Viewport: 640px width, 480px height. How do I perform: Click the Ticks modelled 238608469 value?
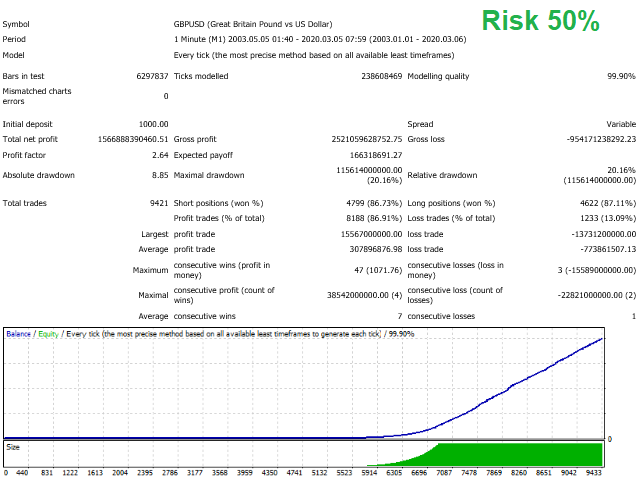coord(368,76)
